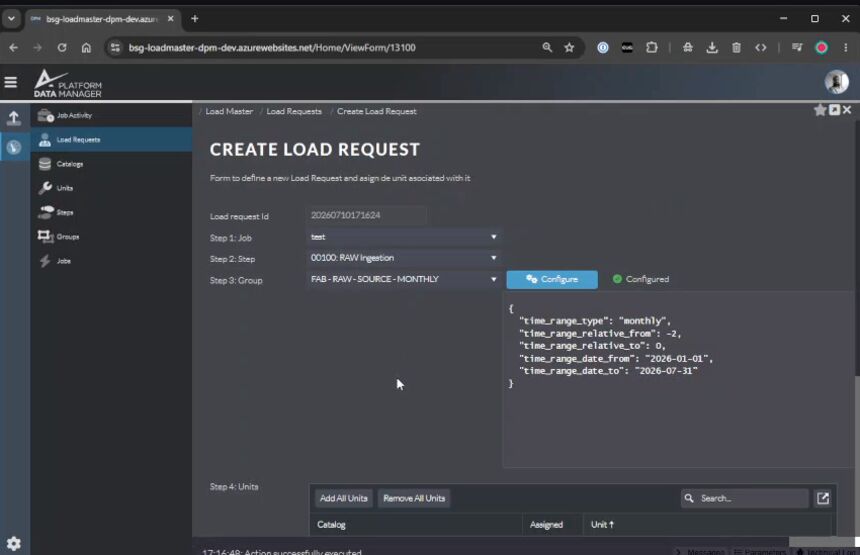The width and height of the screenshot is (860, 555).
Task: Click Add All Units button
Action: coord(343,498)
